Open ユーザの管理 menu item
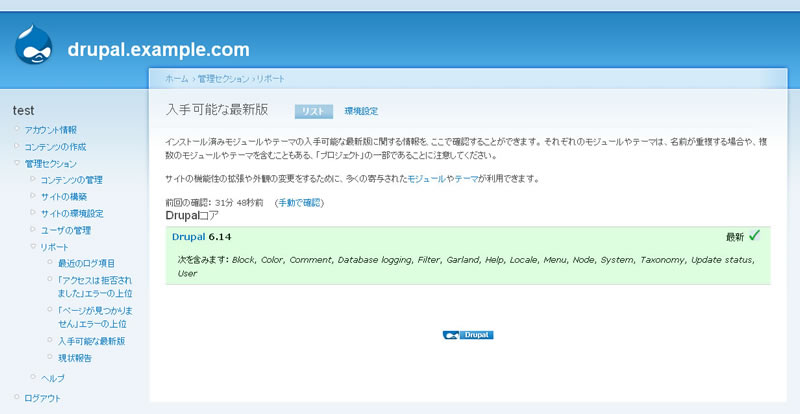 tap(65, 230)
